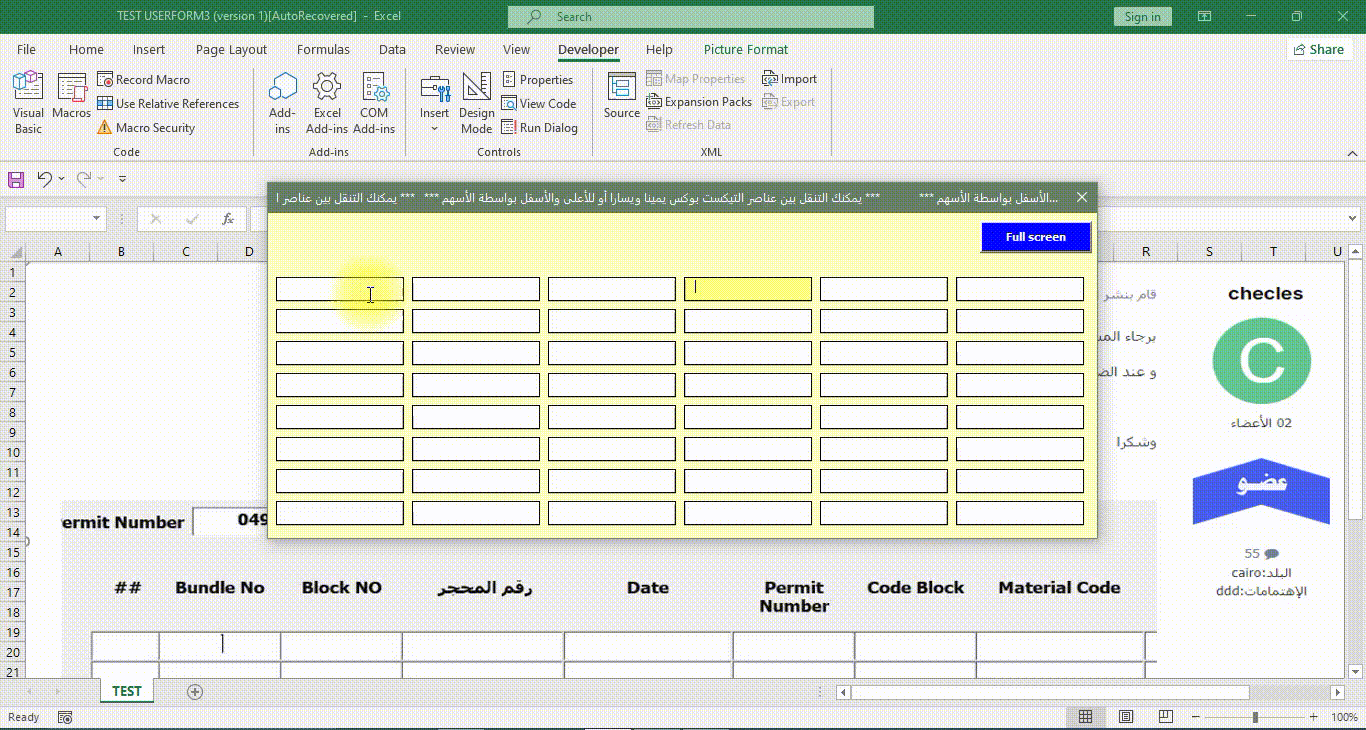Open control Properties

(538, 79)
